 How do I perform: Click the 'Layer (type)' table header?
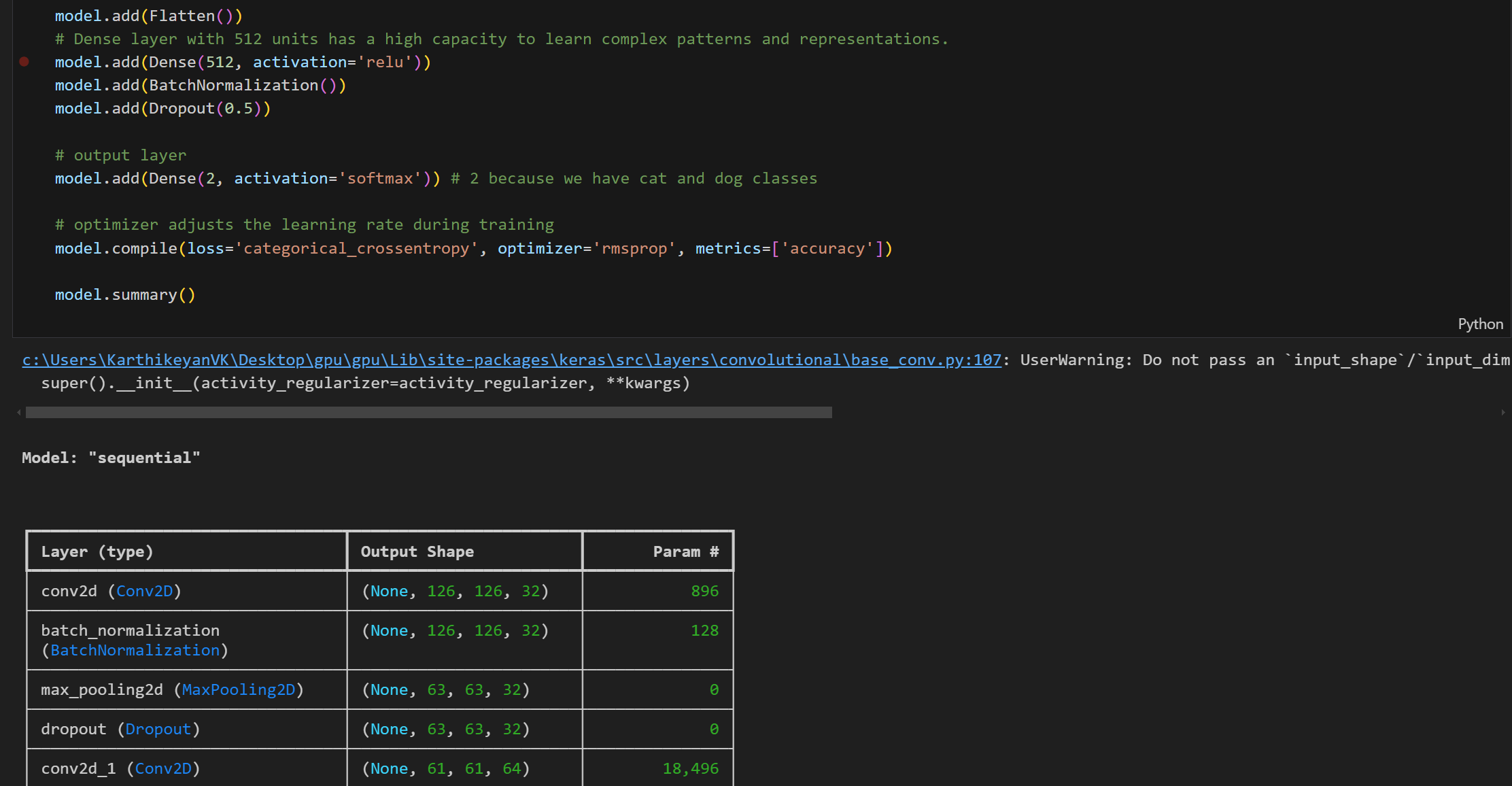(x=97, y=551)
